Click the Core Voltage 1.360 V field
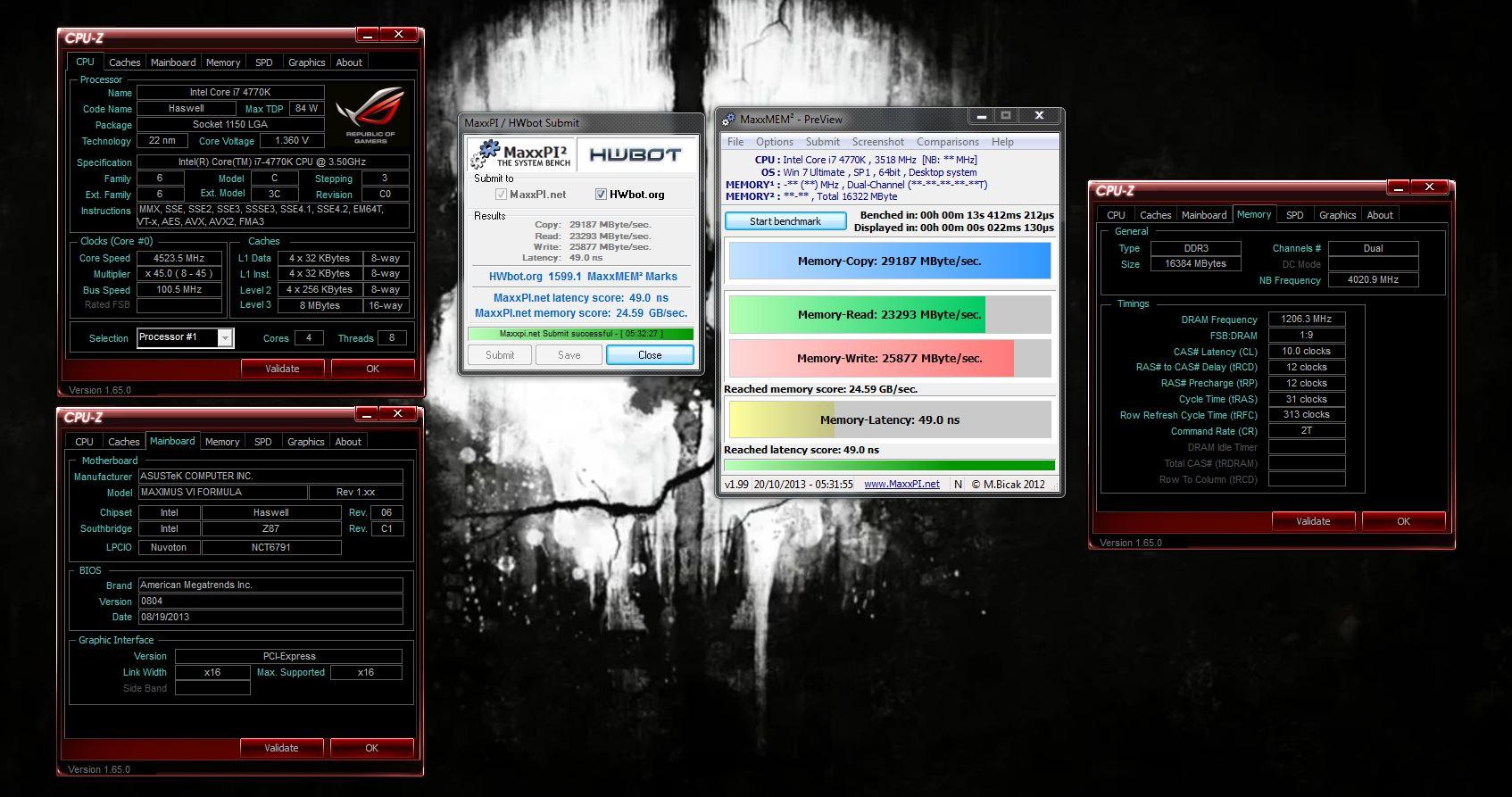1512x797 pixels. (x=292, y=140)
